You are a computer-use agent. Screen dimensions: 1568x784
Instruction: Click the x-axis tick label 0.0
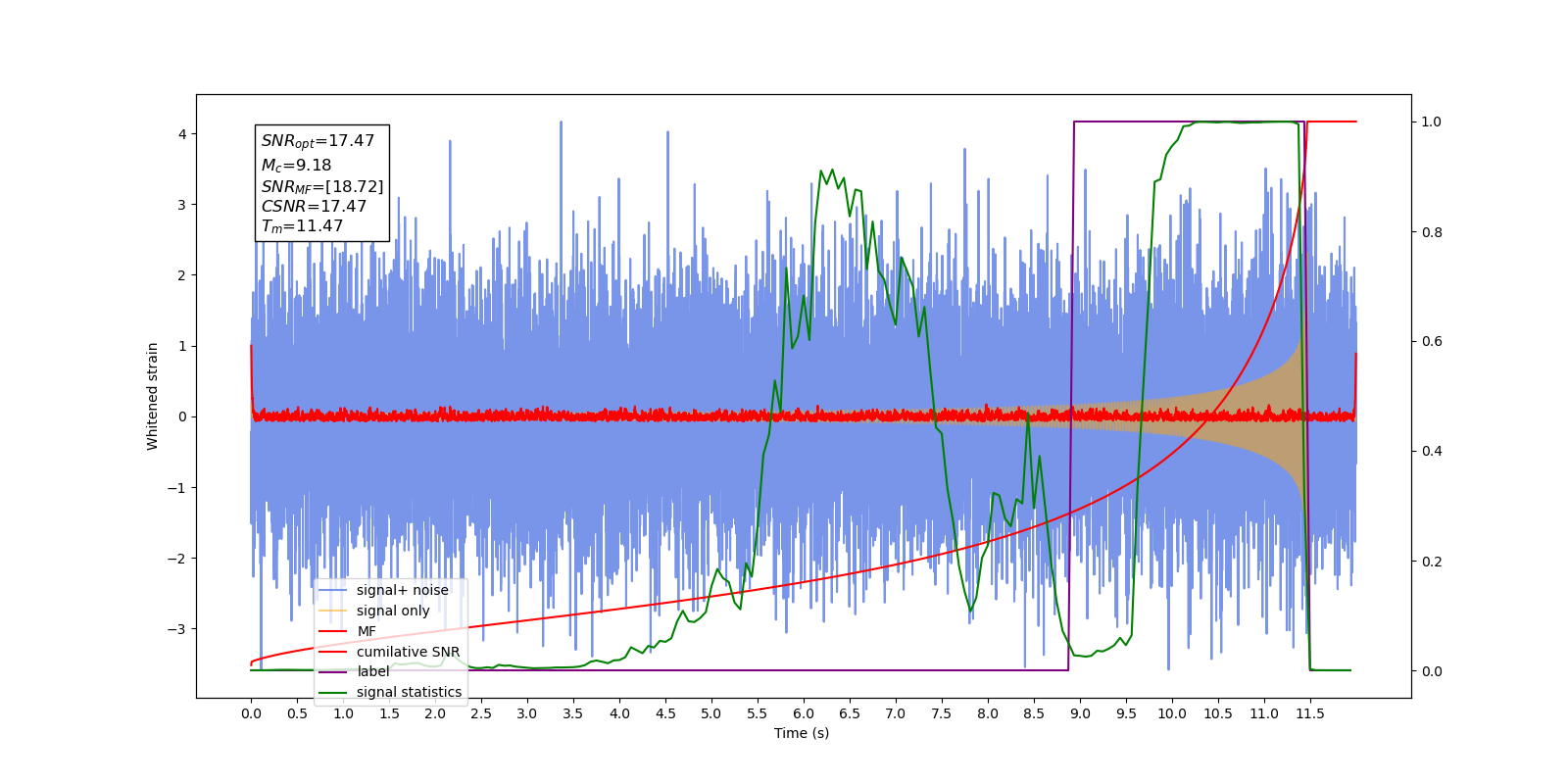tap(251, 713)
